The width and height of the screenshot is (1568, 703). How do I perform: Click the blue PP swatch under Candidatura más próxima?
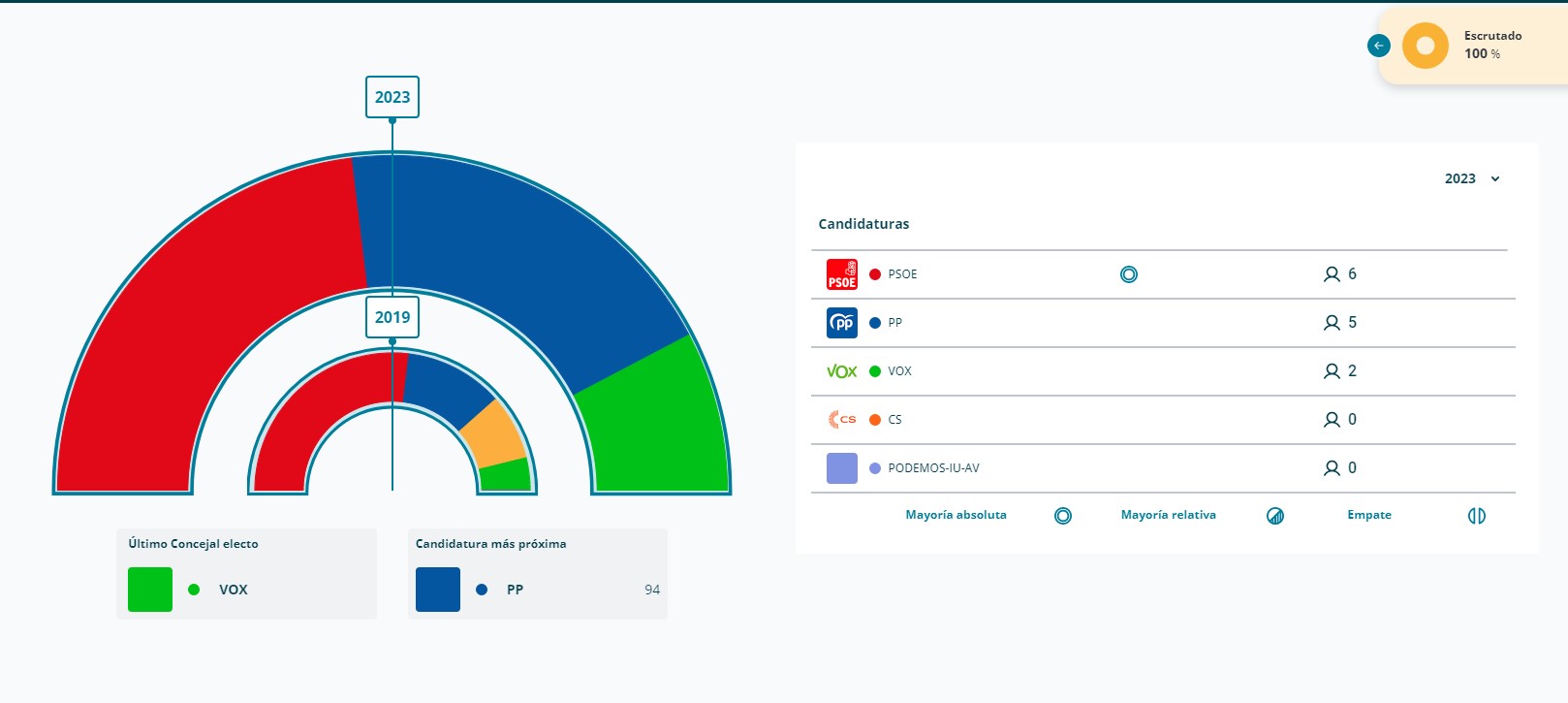[x=438, y=590]
